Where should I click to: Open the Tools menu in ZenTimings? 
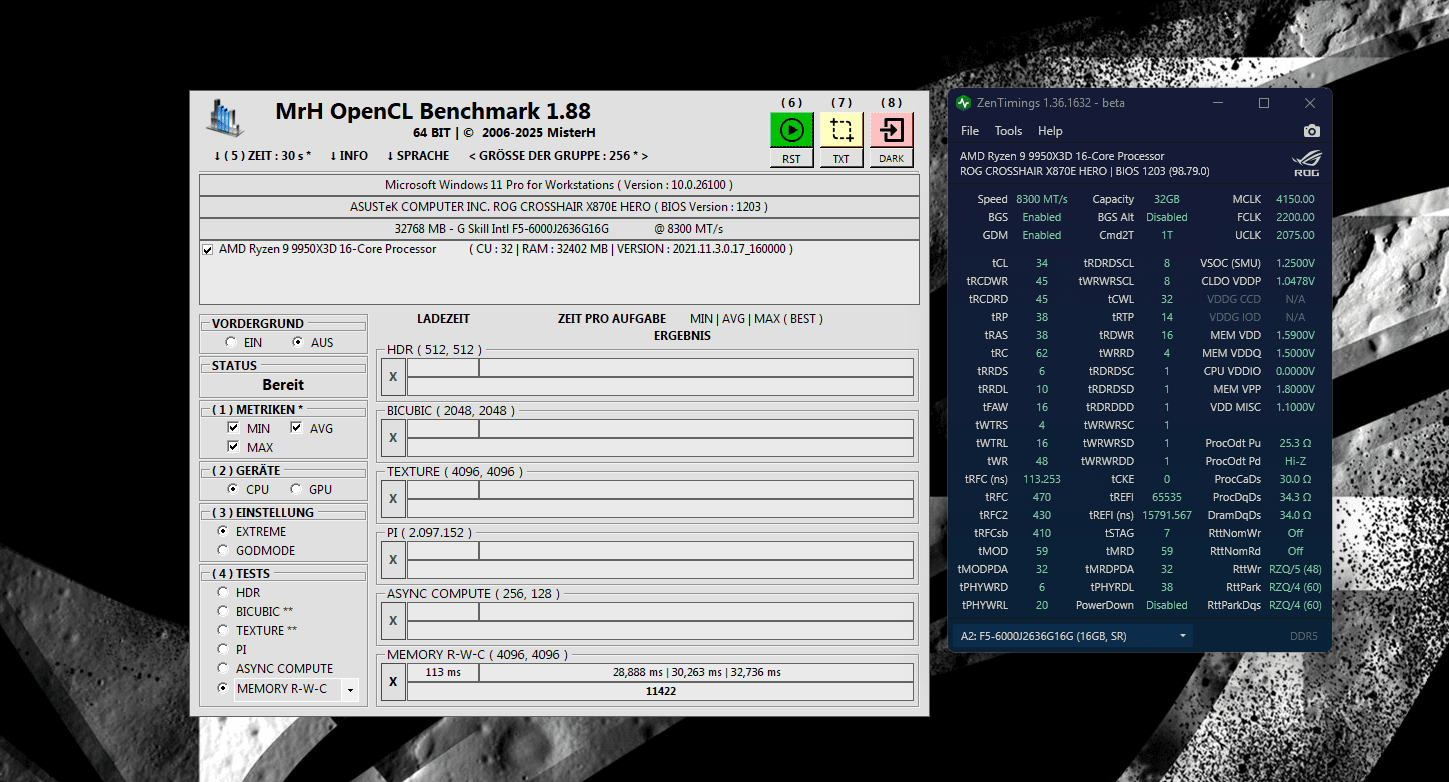click(1008, 131)
